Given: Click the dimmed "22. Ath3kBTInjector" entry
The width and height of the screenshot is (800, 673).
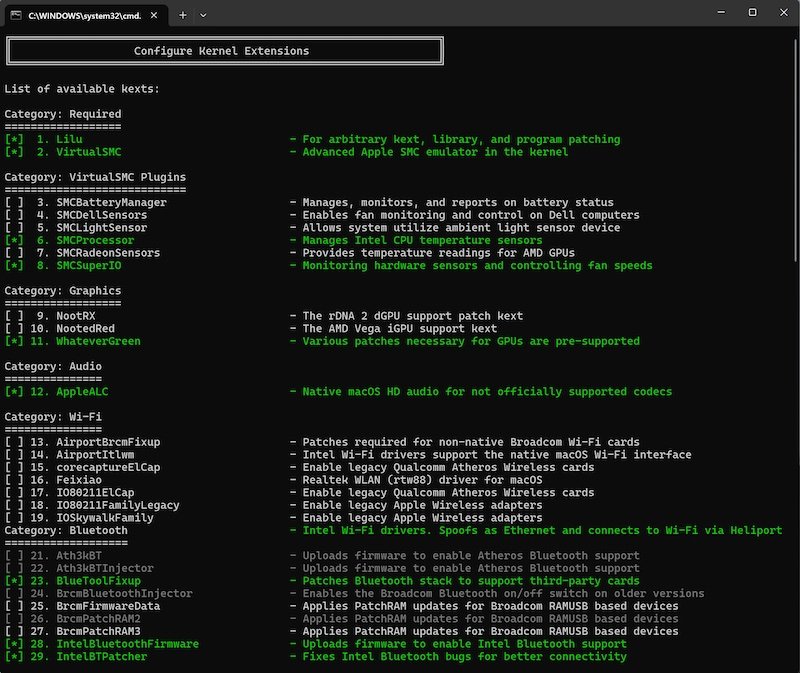Looking at the screenshot, I should [x=92, y=568].
